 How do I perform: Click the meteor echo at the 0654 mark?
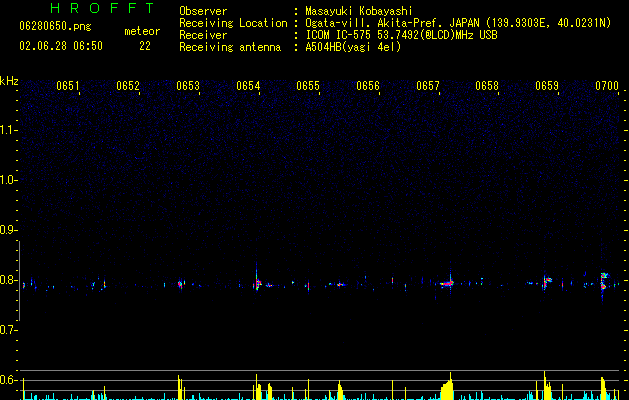(x=257, y=284)
